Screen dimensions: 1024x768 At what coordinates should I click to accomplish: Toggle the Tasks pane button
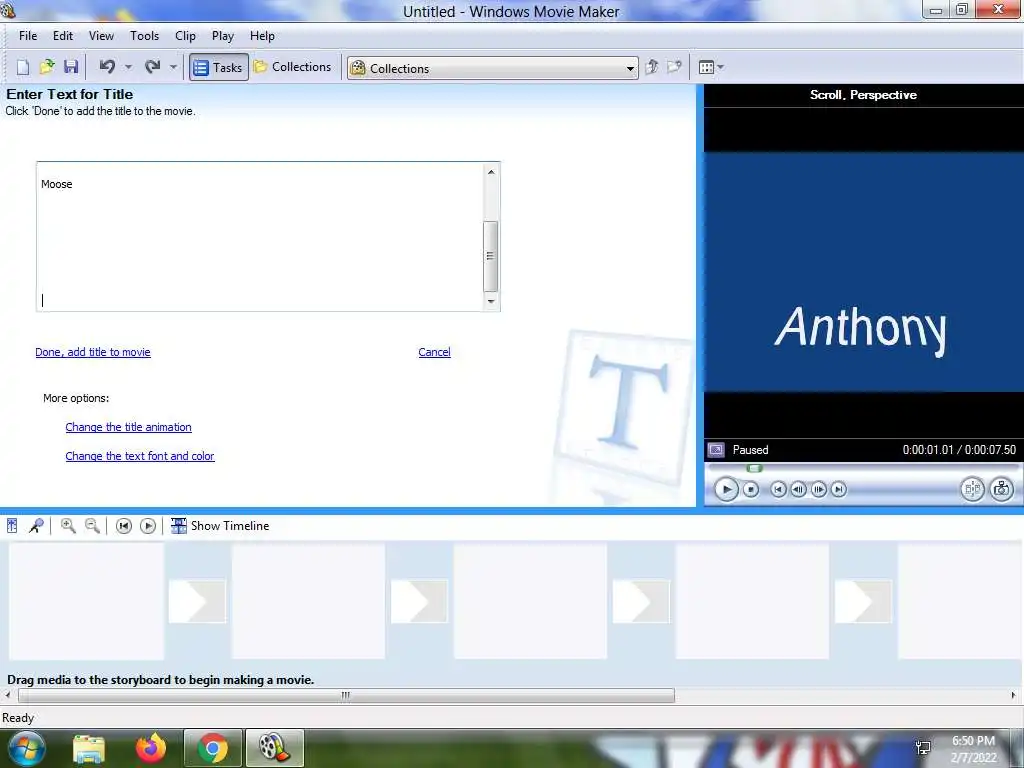click(219, 67)
